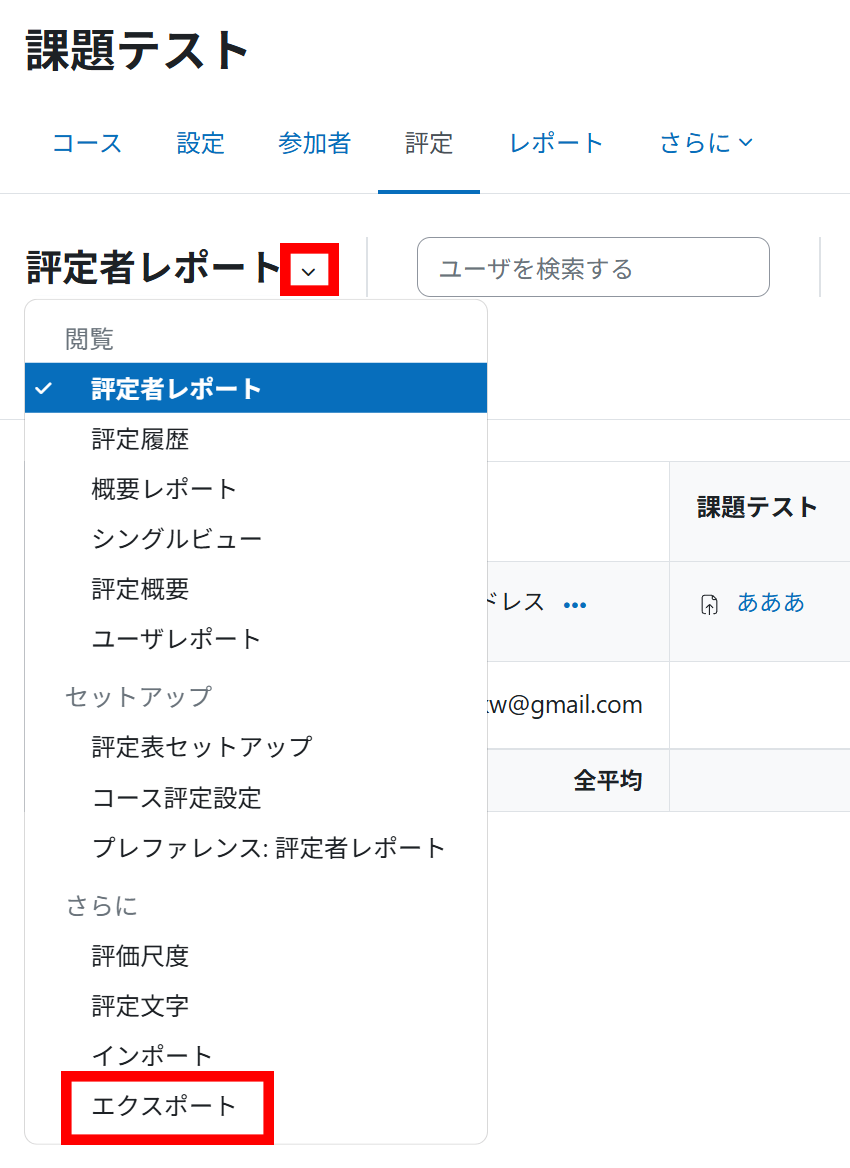This screenshot has height=1168, width=850.
Task: Choose 評価尺度 from the menu
Action: (140, 956)
